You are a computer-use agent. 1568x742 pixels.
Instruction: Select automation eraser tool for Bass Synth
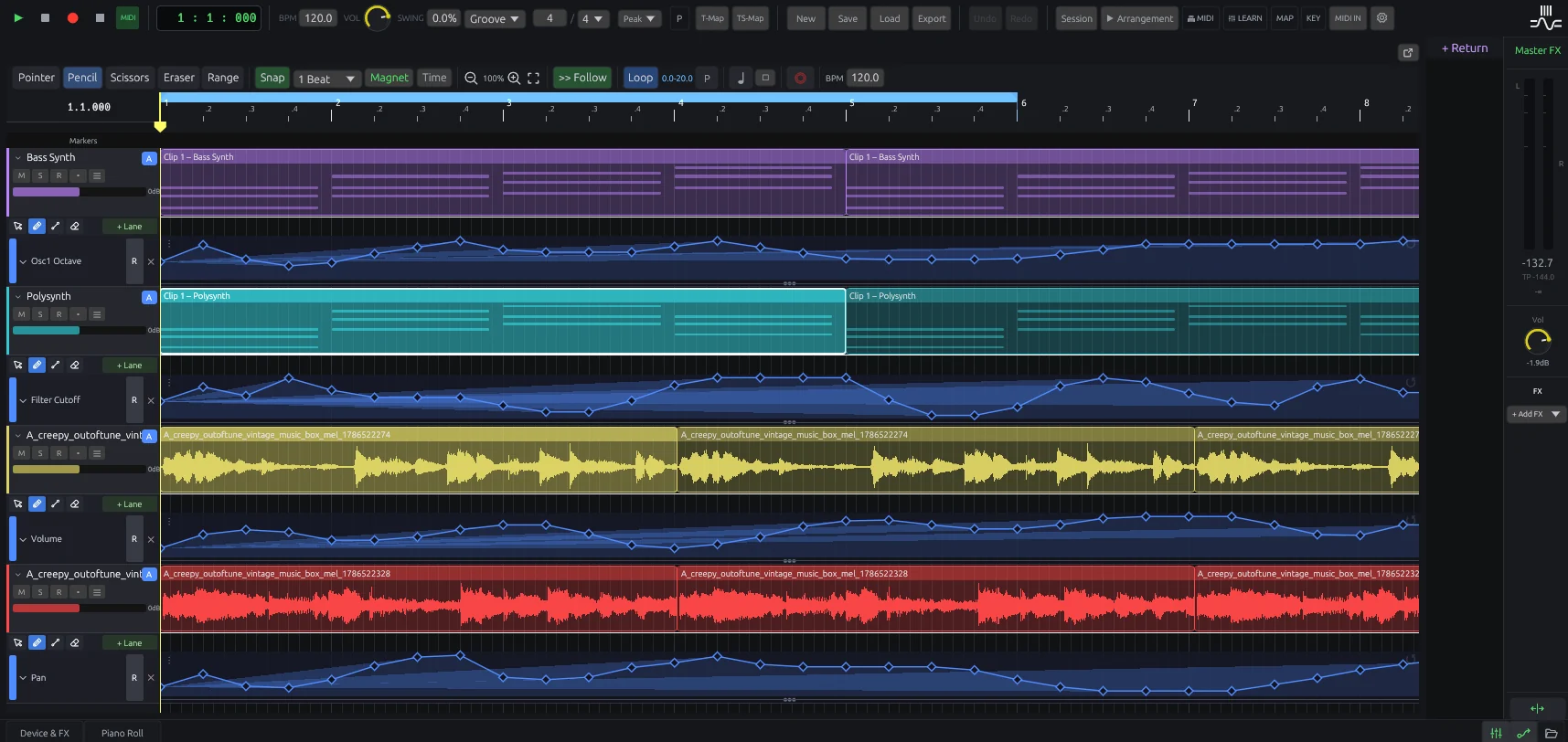[75, 226]
